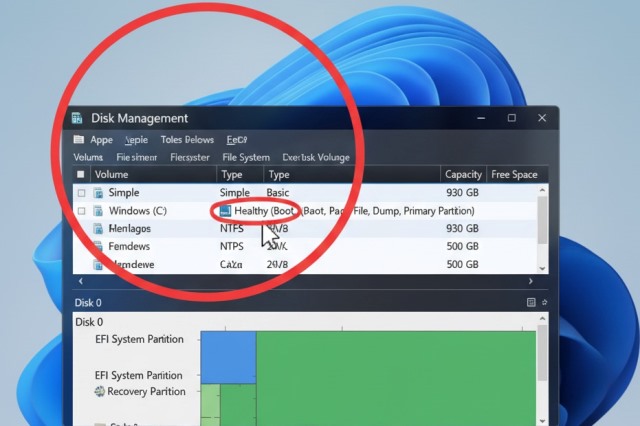This screenshot has width=640, height=426.
Task: Click the small rotate icon in Disk 0 header
Action: pyautogui.click(x=544, y=302)
